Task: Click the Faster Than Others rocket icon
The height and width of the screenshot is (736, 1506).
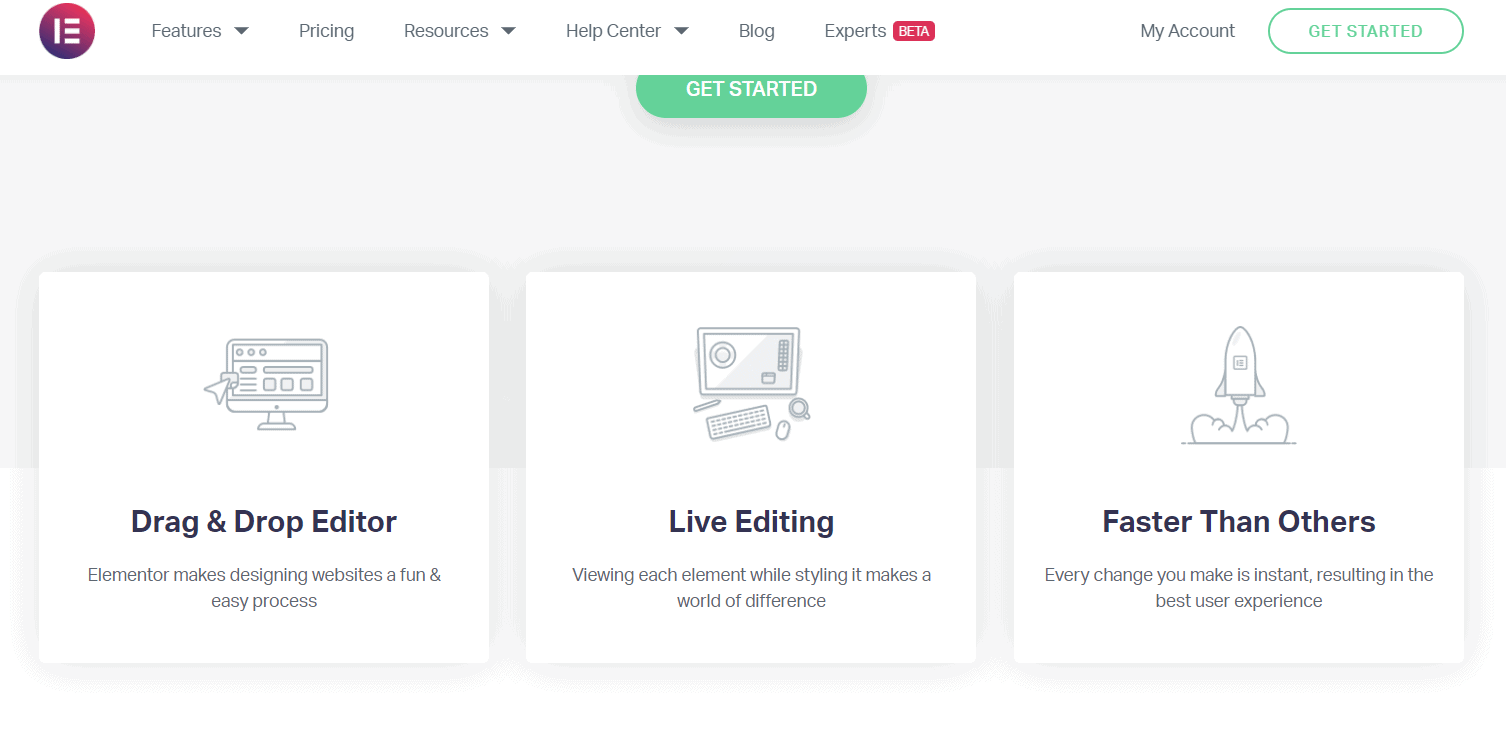Action: (x=1239, y=385)
